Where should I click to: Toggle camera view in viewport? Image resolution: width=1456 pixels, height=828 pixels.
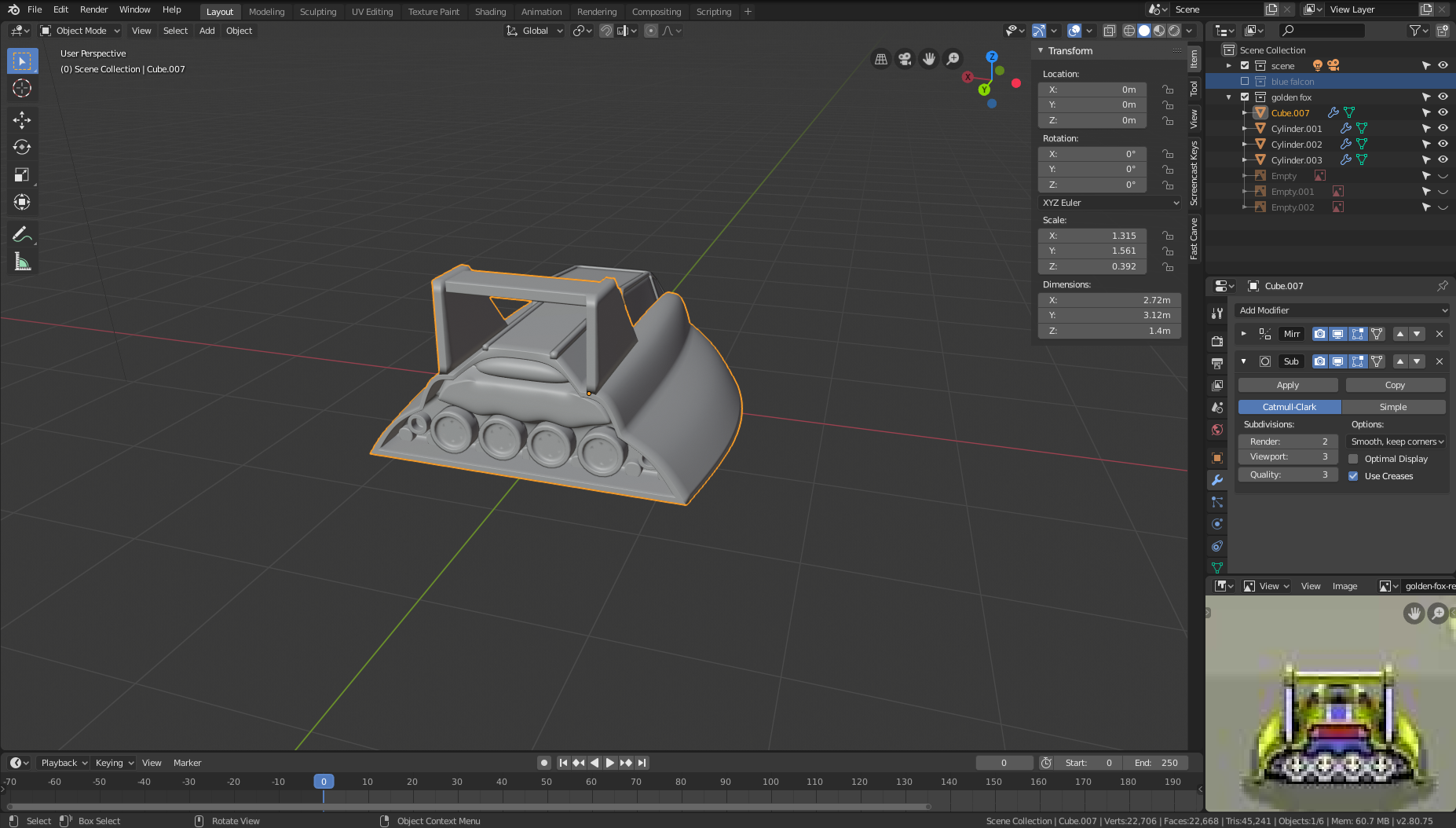coord(905,59)
